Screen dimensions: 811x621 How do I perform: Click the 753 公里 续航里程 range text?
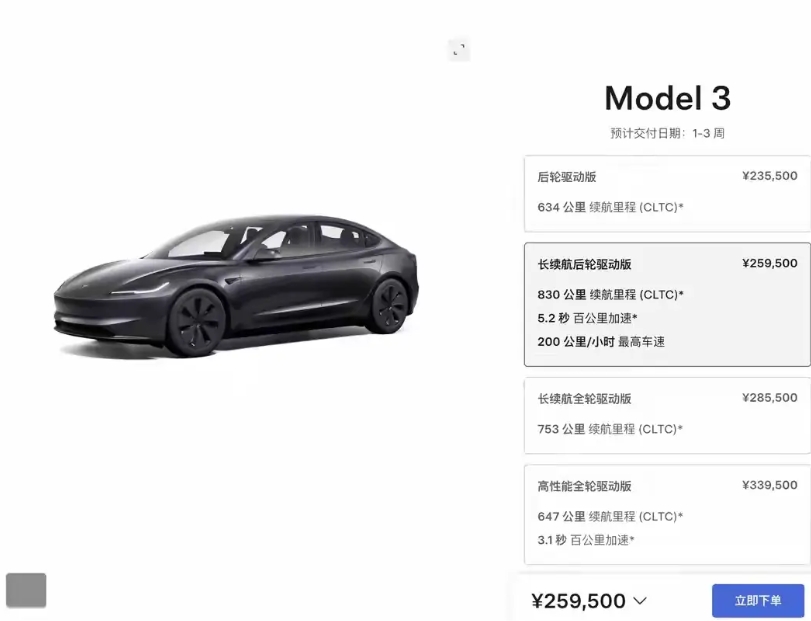tap(610, 429)
